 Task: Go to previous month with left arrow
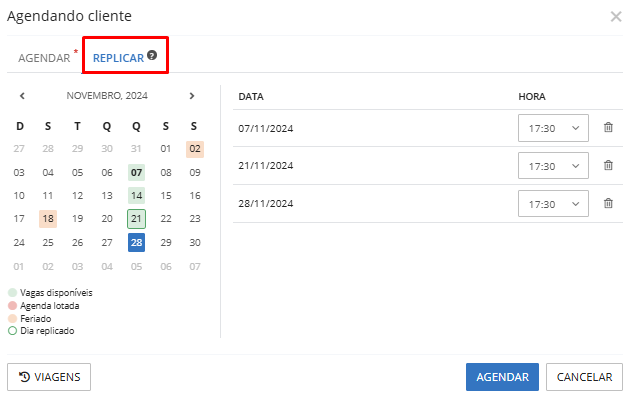point(22,96)
